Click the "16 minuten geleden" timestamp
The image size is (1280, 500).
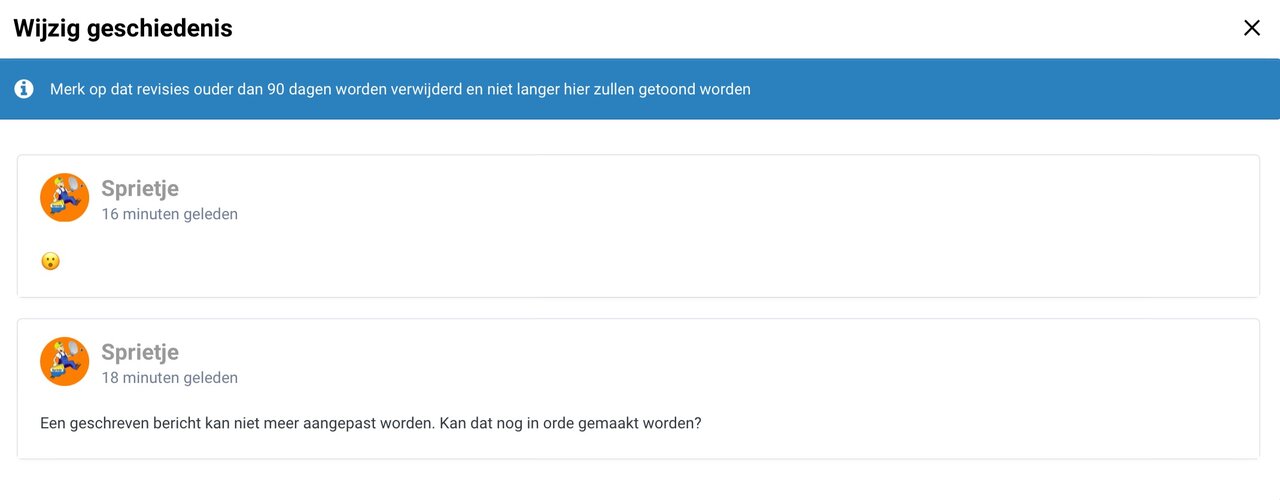(x=169, y=214)
